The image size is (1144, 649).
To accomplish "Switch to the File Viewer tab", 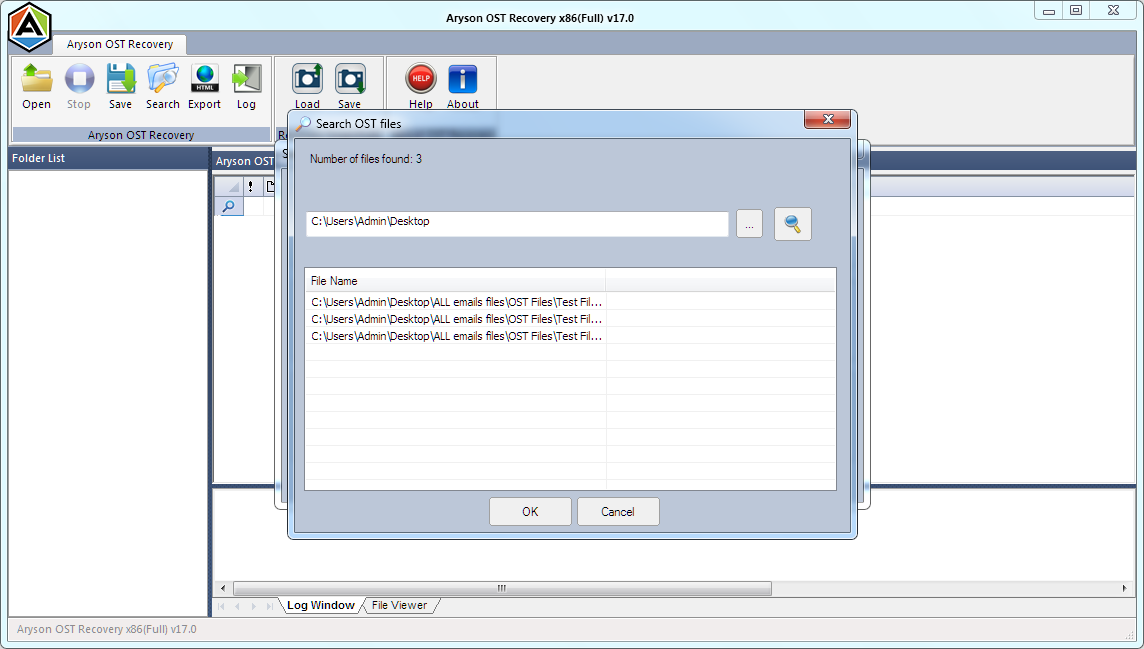I will click(399, 605).
